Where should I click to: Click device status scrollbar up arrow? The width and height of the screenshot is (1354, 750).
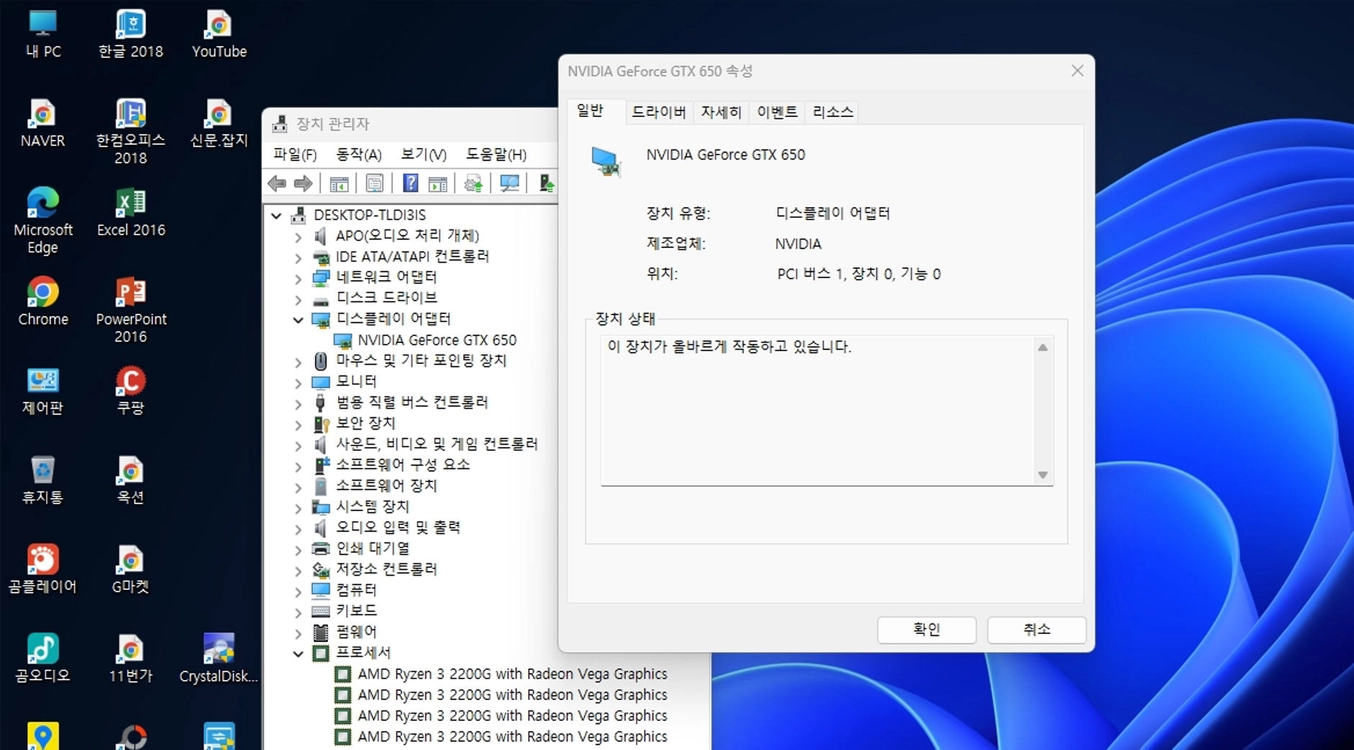click(1043, 348)
